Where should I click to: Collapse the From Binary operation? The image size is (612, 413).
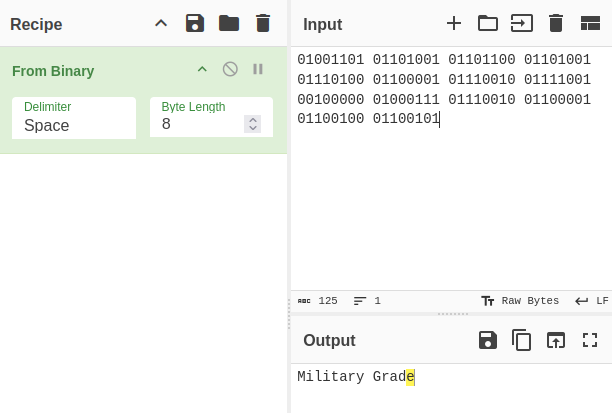[x=202, y=69]
